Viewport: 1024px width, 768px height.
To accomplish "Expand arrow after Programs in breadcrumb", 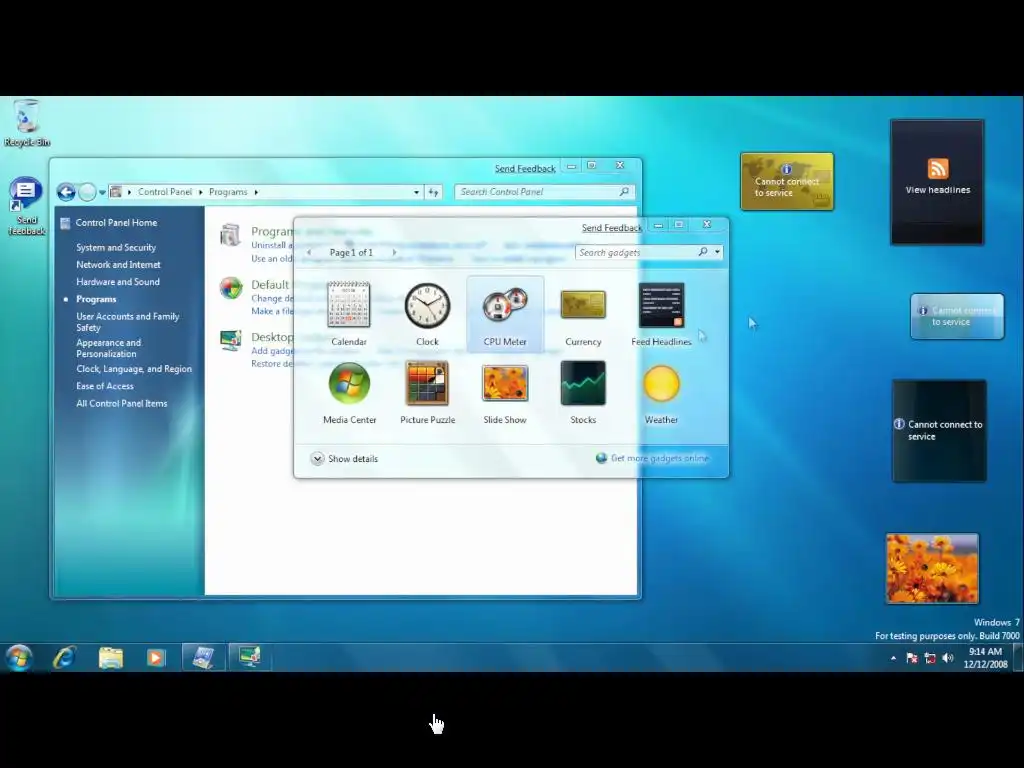I will [x=256, y=192].
